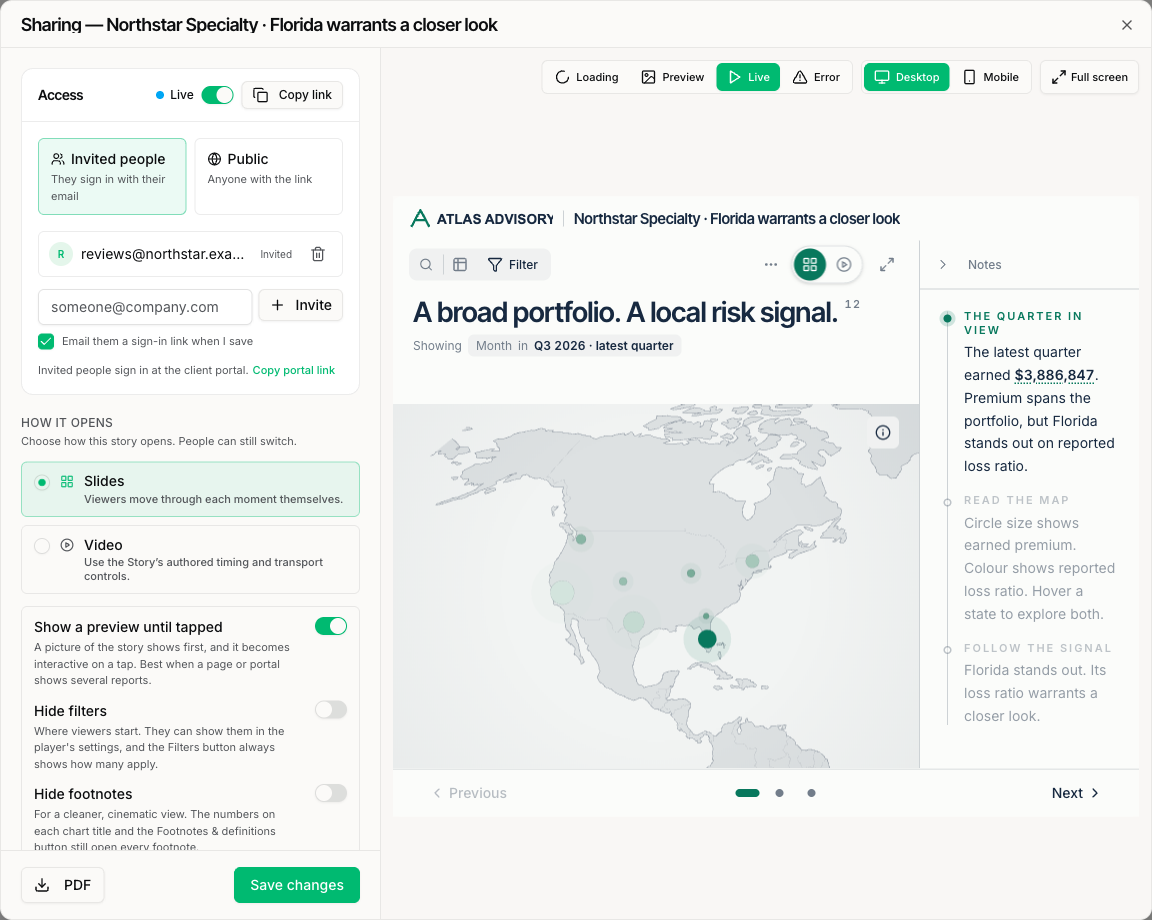The height and width of the screenshot is (920, 1152).
Task: Click the reviews@northstar.exa... invited email
Action: pos(162,254)
